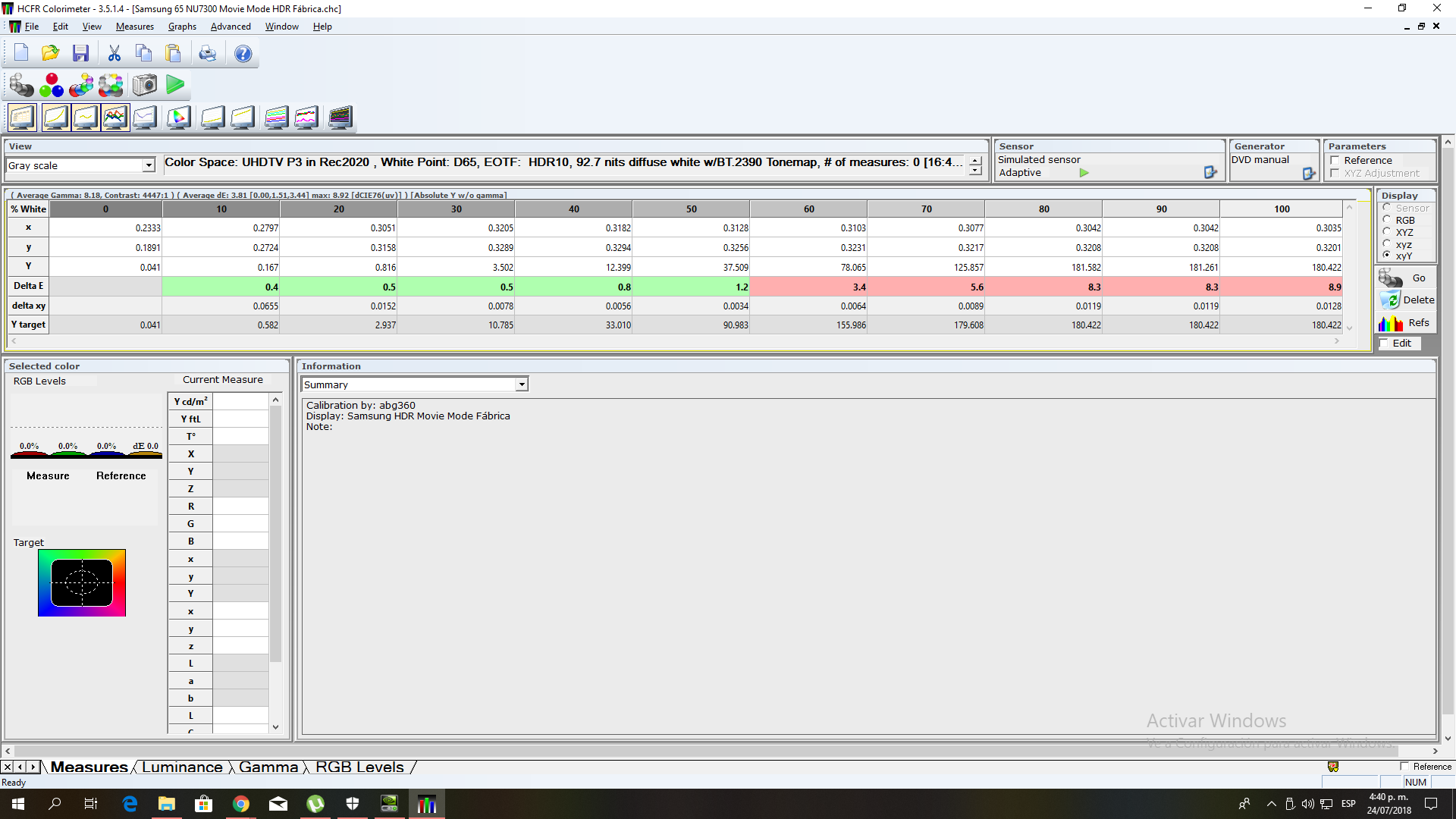Click the floppy disk save icon
Screen dimensions: 1456x819
pos(80,53)
